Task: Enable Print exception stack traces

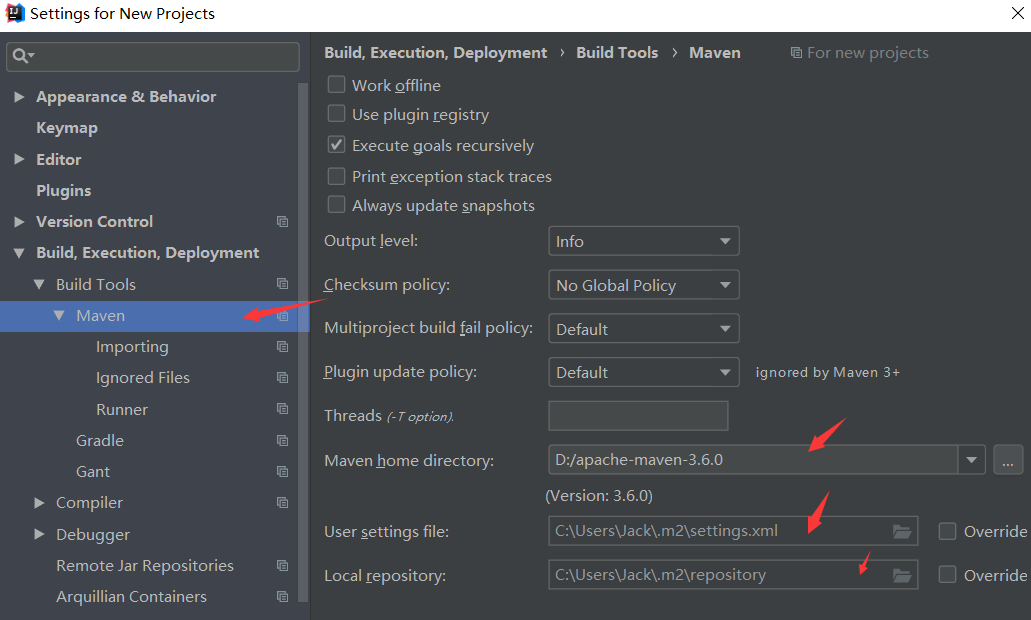Action: [336, 176]
